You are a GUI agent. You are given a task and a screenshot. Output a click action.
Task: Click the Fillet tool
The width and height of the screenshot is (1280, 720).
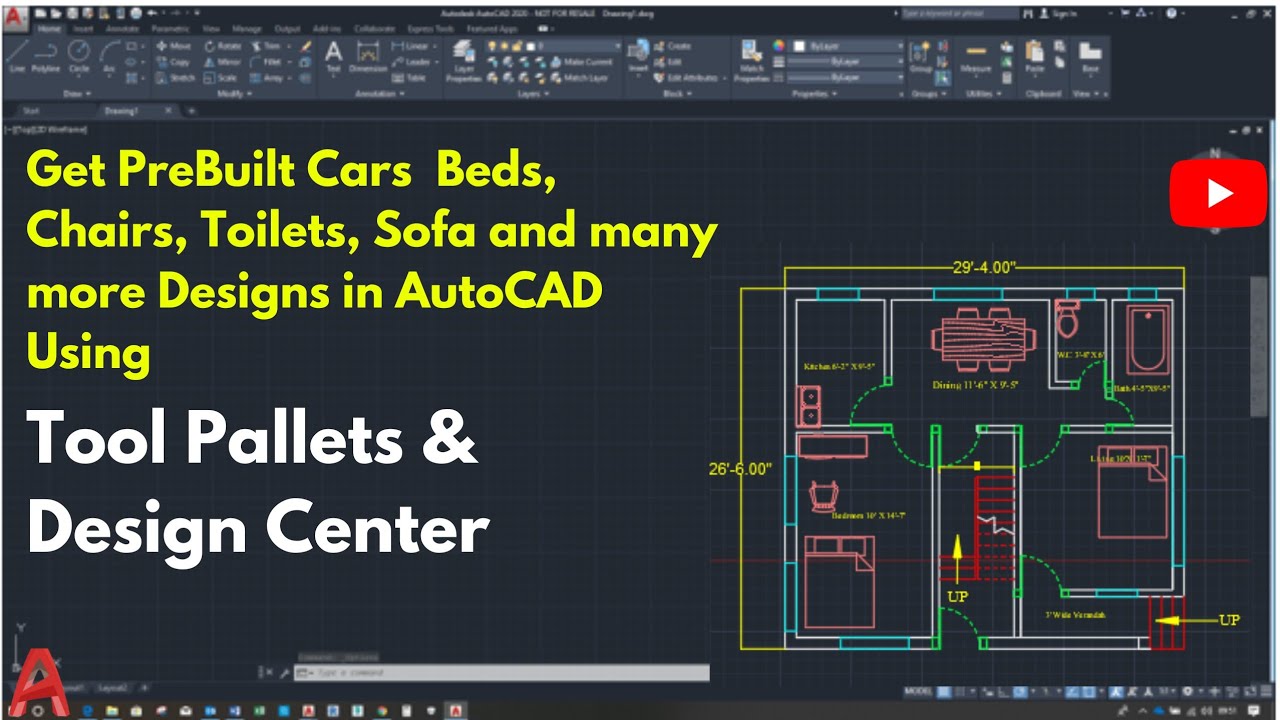point(267,61)
